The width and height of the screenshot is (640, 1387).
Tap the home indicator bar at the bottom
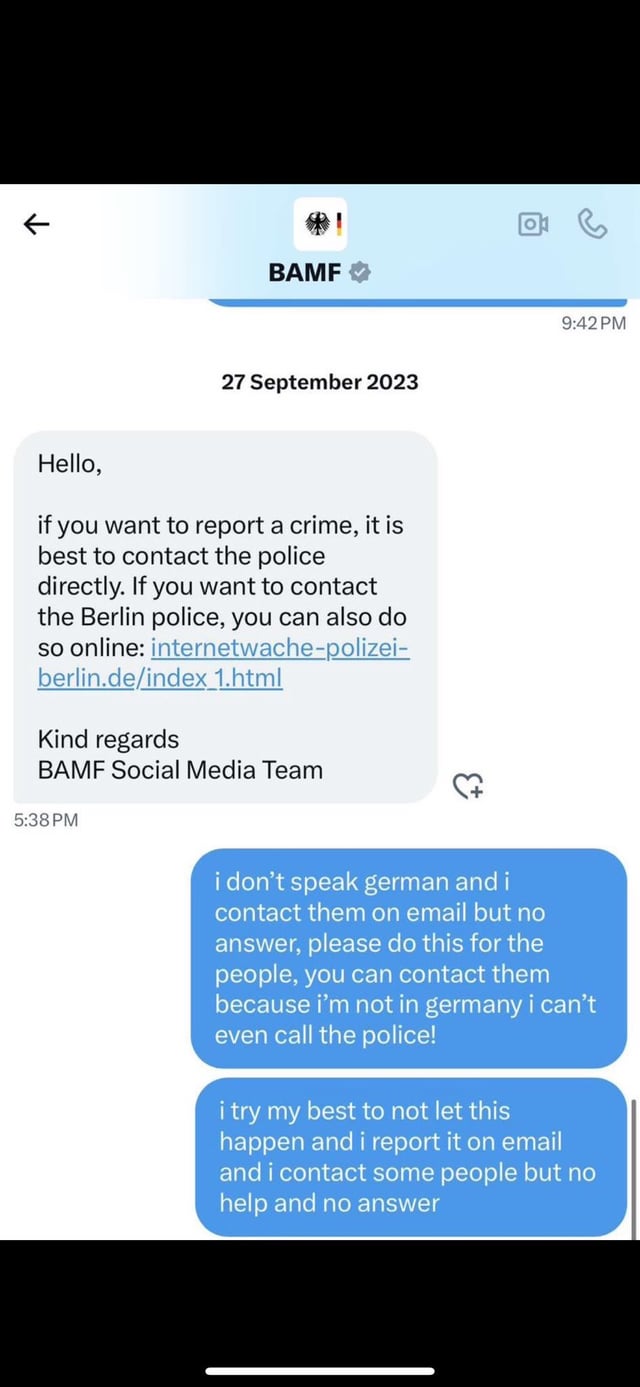(x=320, y=1371)
